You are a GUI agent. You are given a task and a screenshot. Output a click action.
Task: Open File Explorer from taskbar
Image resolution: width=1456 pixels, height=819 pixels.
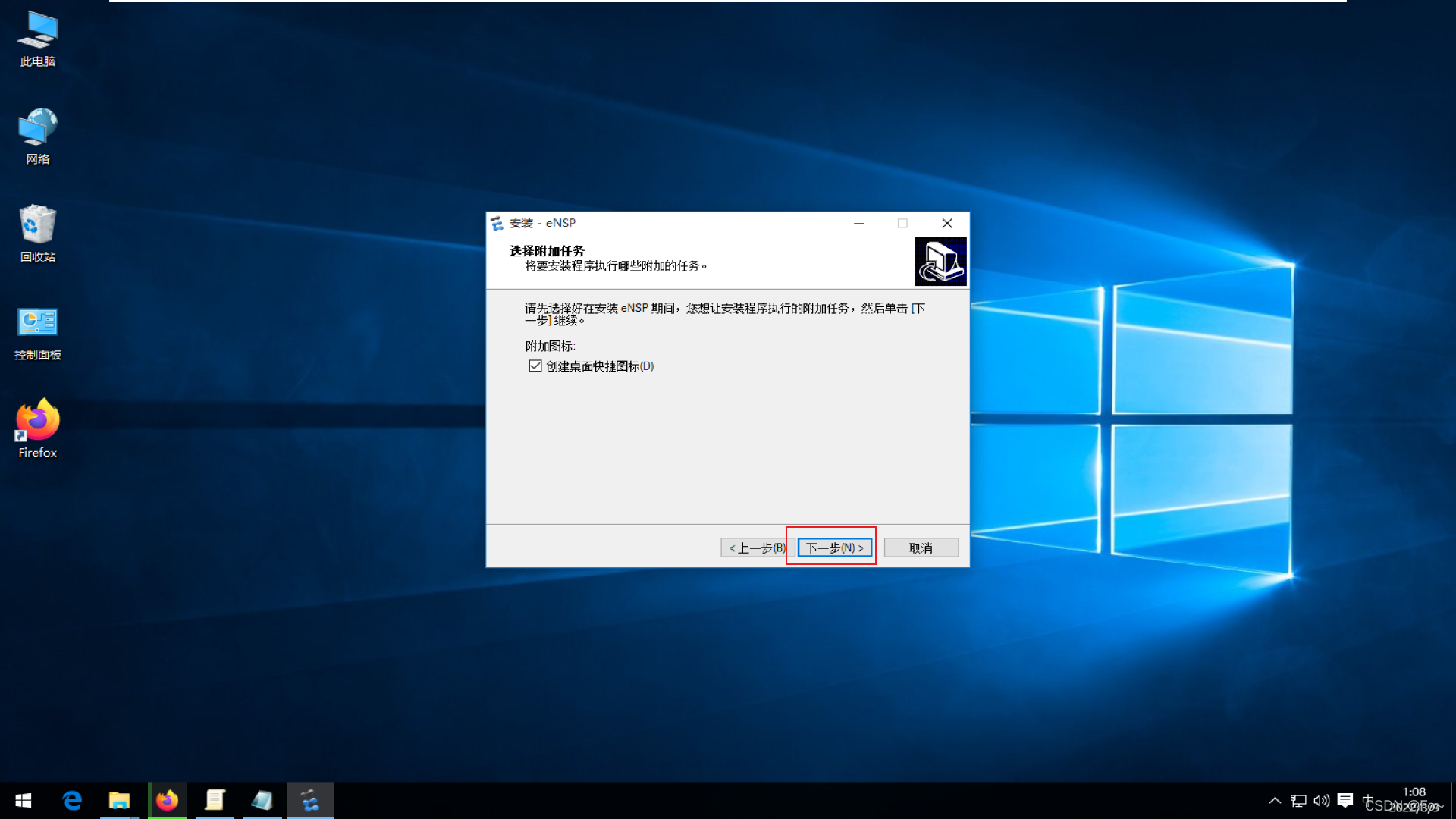(x=119, y=801)
